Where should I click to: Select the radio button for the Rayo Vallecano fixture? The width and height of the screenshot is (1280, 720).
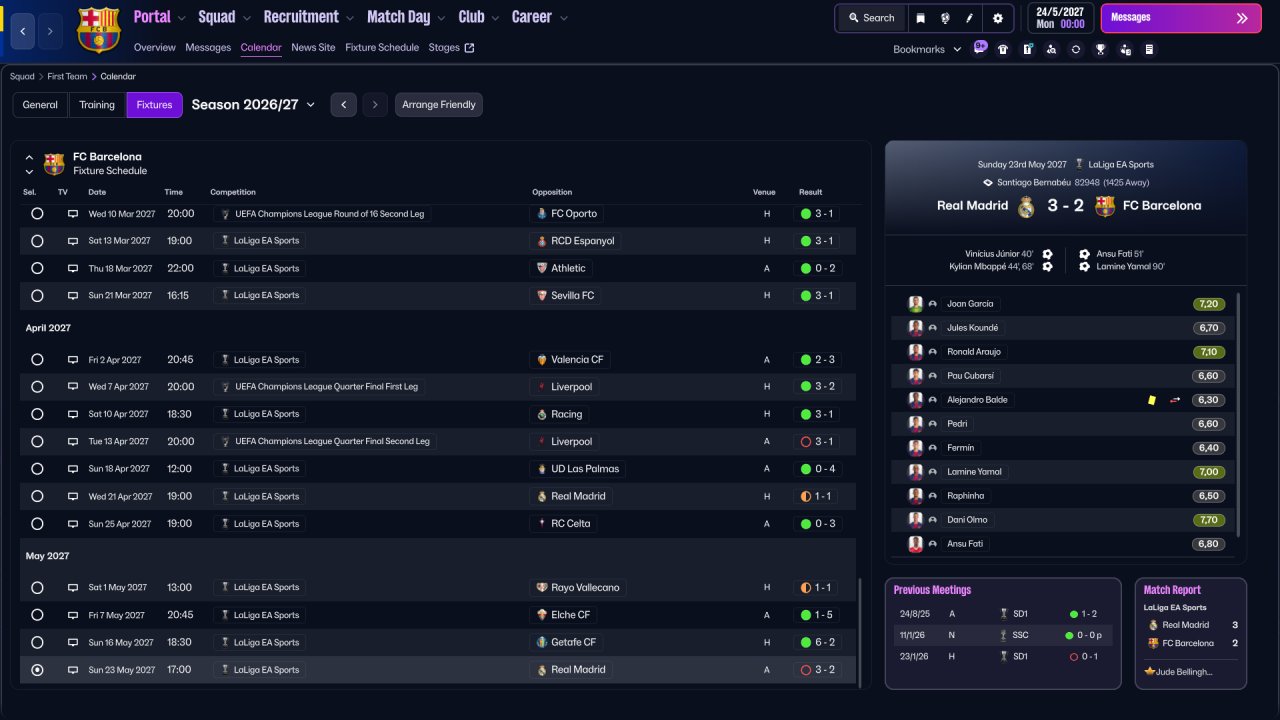click(37, 588)
